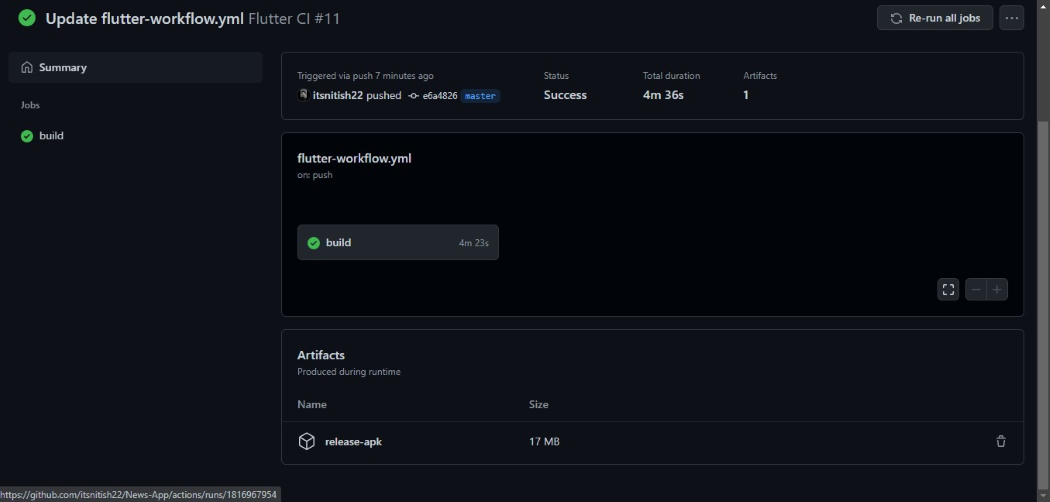Zoom in on the workflow graph with the plus
Image resolution: width=1050 pixels, height=502 pixels.
[x=997, y=289]
